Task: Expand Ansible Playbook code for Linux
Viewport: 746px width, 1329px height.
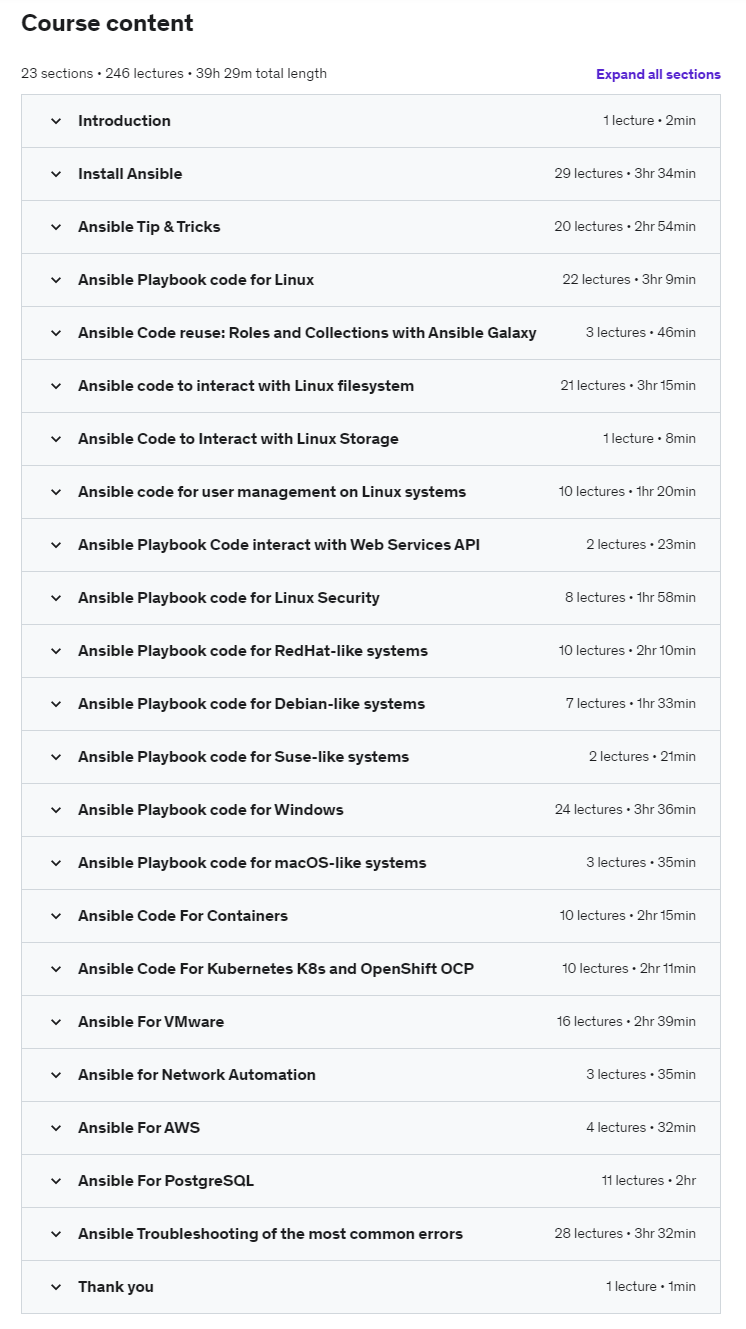Action: pos(196,280)
